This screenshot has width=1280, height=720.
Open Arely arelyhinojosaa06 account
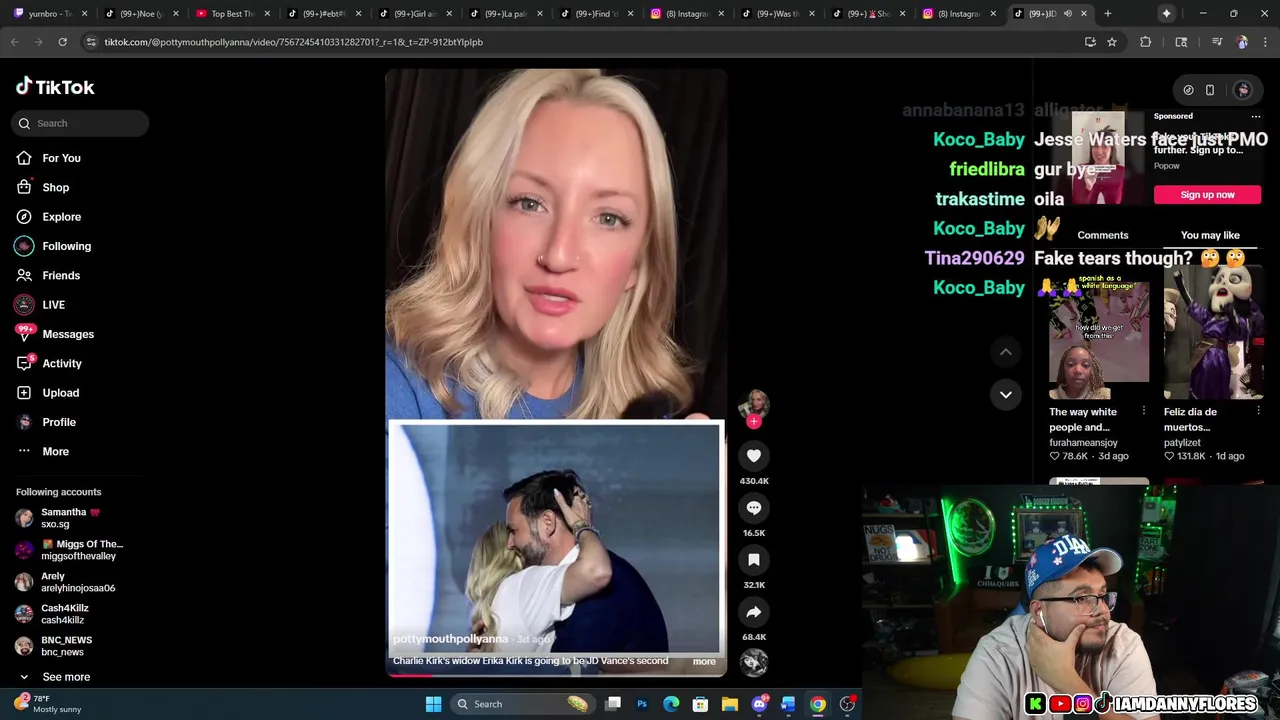66,582
